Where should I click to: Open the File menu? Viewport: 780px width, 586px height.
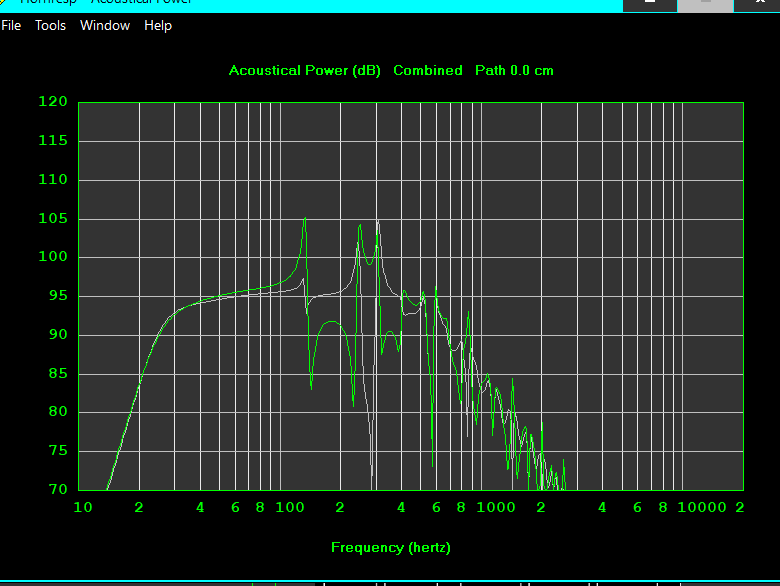click(x=11, y=25)
